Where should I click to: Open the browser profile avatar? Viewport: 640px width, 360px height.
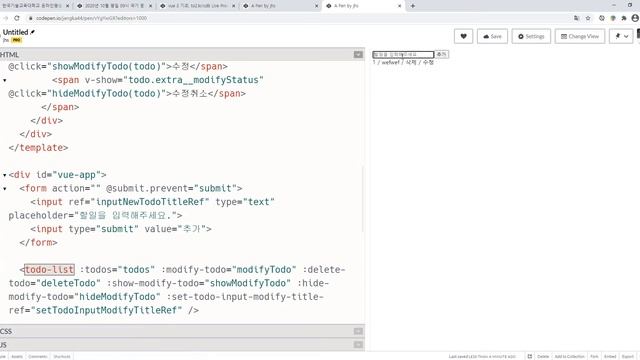[x=635, y=18]
